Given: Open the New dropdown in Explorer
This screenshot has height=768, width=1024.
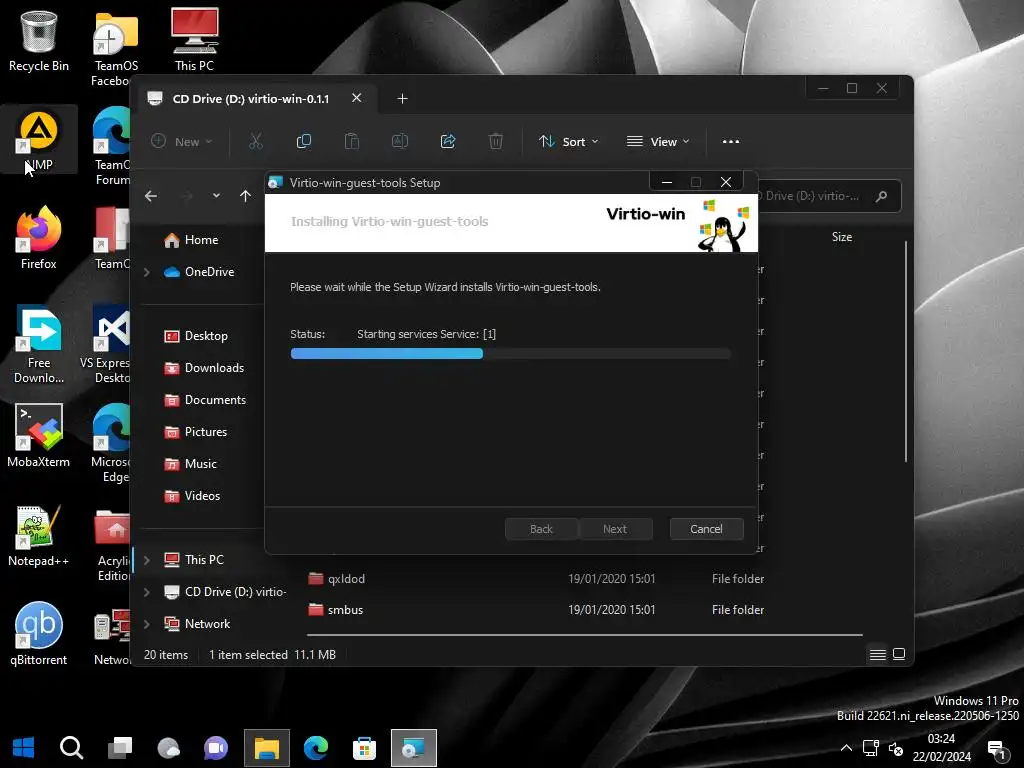Looking at the screenshot, I should click(182, 142).
